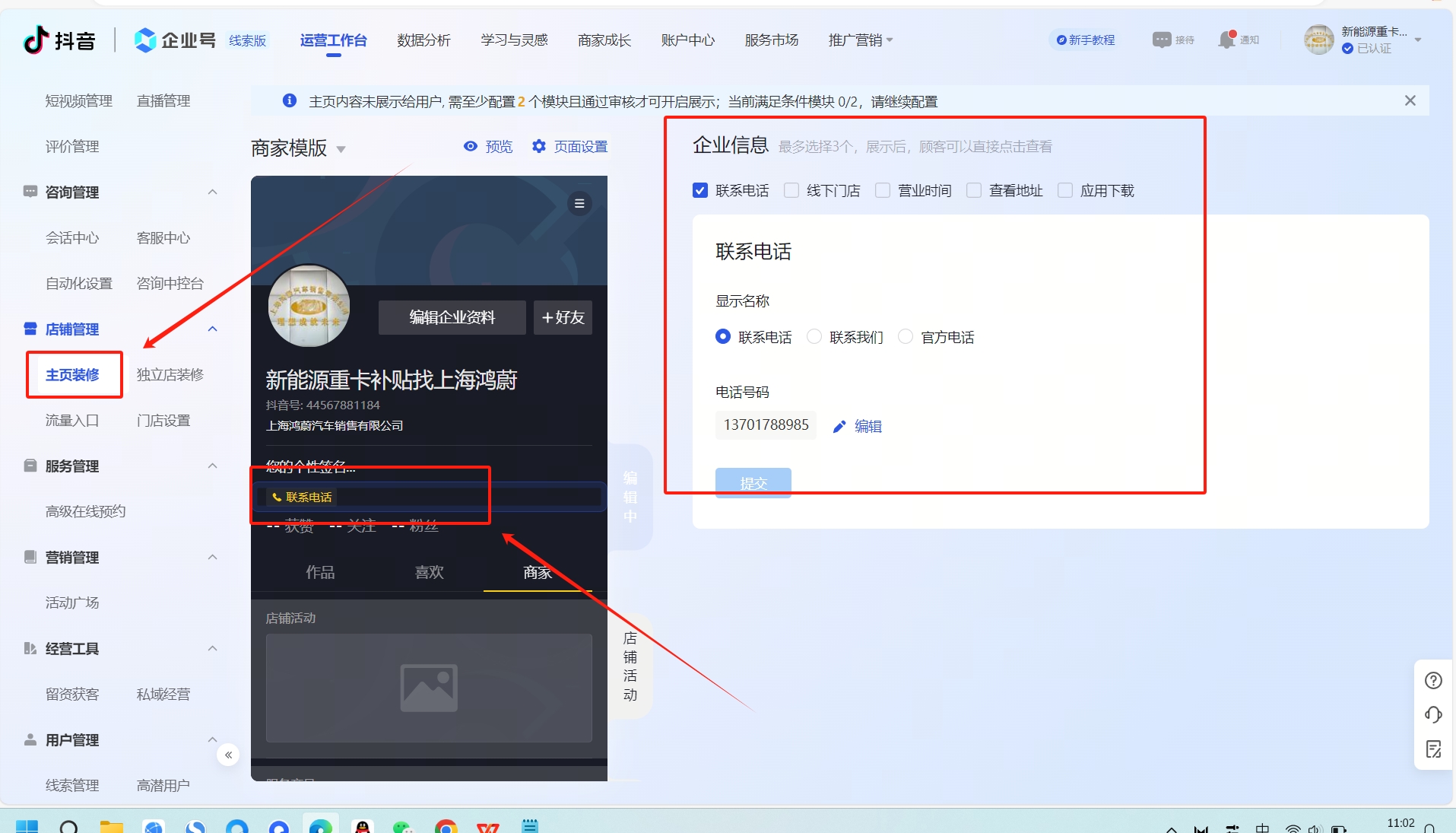Open the Windows Start menu
Viewport: 1456px width, 833px height.
pyautogui.click(x=27, y=827)
